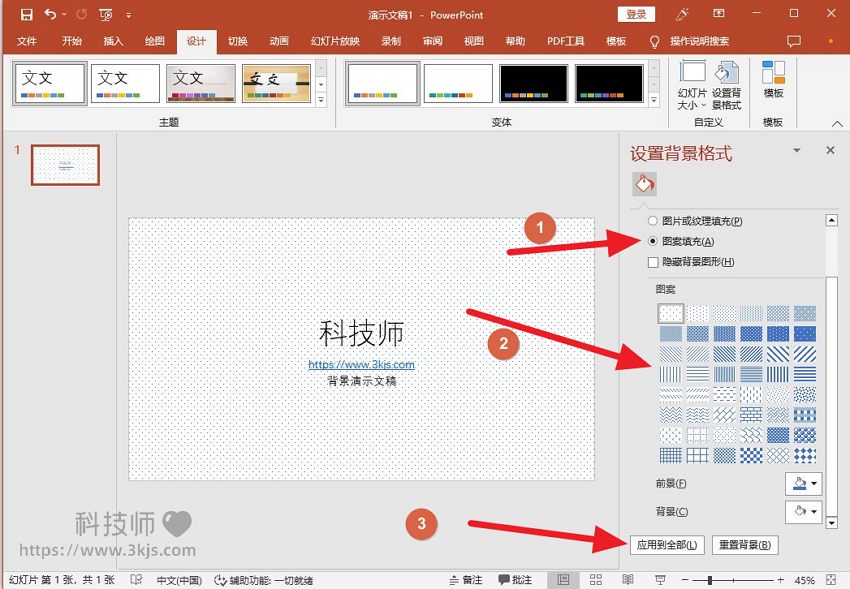Screen dimensions: 850x589
Task: Select Picture or texture fill (图片或纹理填充) radio
Action: tap(653, 221)
